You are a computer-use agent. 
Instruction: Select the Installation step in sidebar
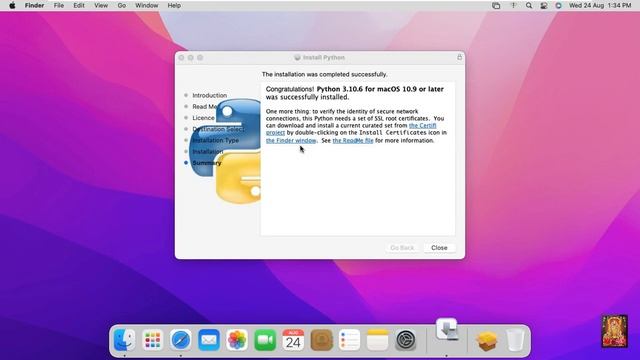coord(207,151)
